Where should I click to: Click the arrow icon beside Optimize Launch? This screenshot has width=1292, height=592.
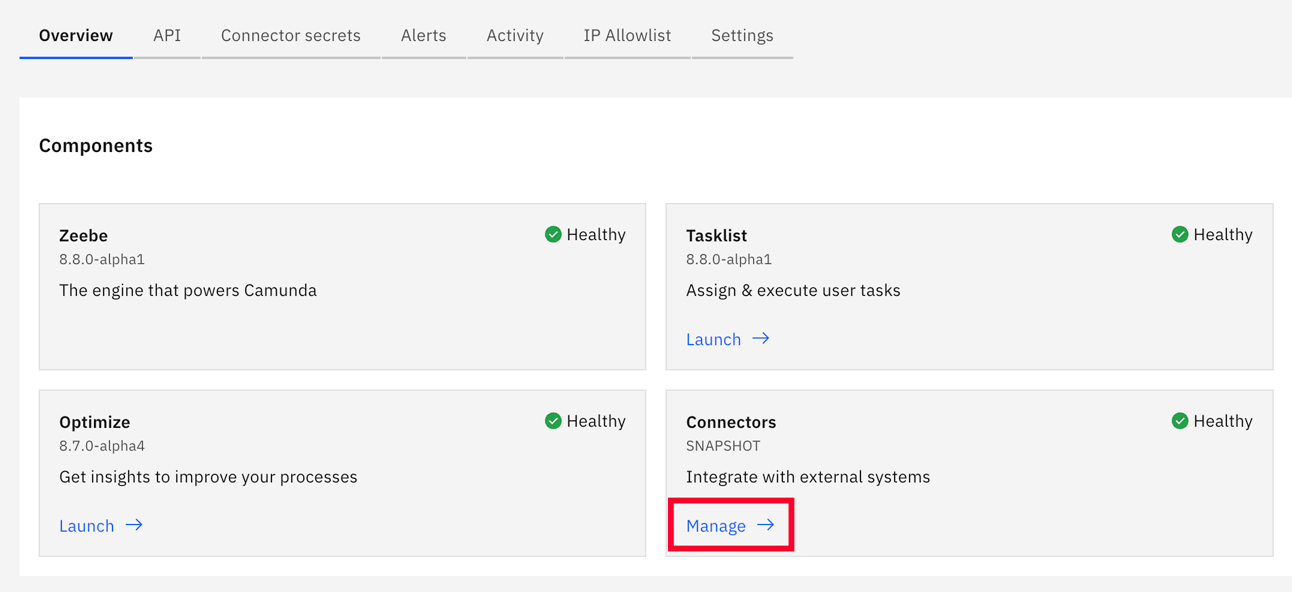135,525
